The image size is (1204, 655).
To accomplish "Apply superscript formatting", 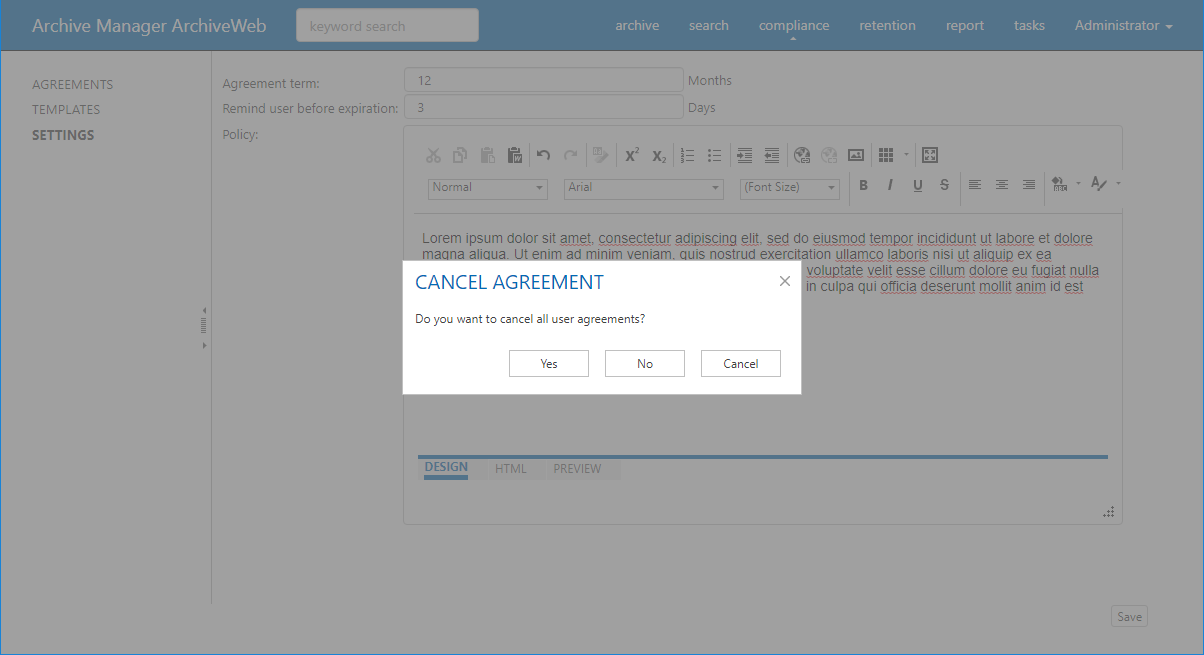I will tap(632, 155).
